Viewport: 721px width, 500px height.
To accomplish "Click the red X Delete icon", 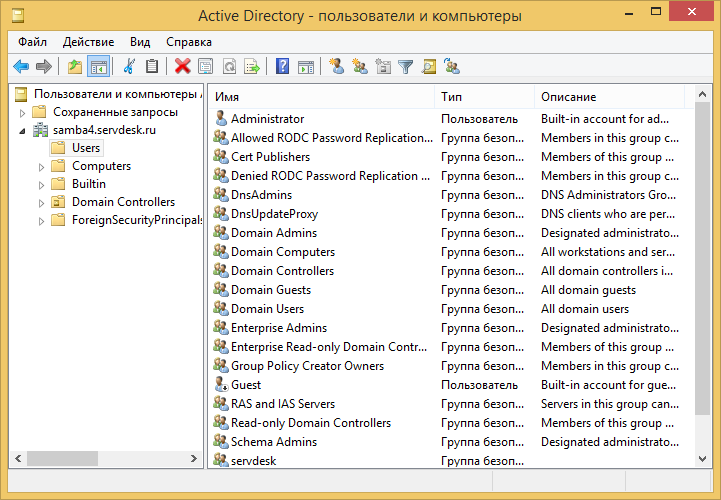I will (183, 67).
